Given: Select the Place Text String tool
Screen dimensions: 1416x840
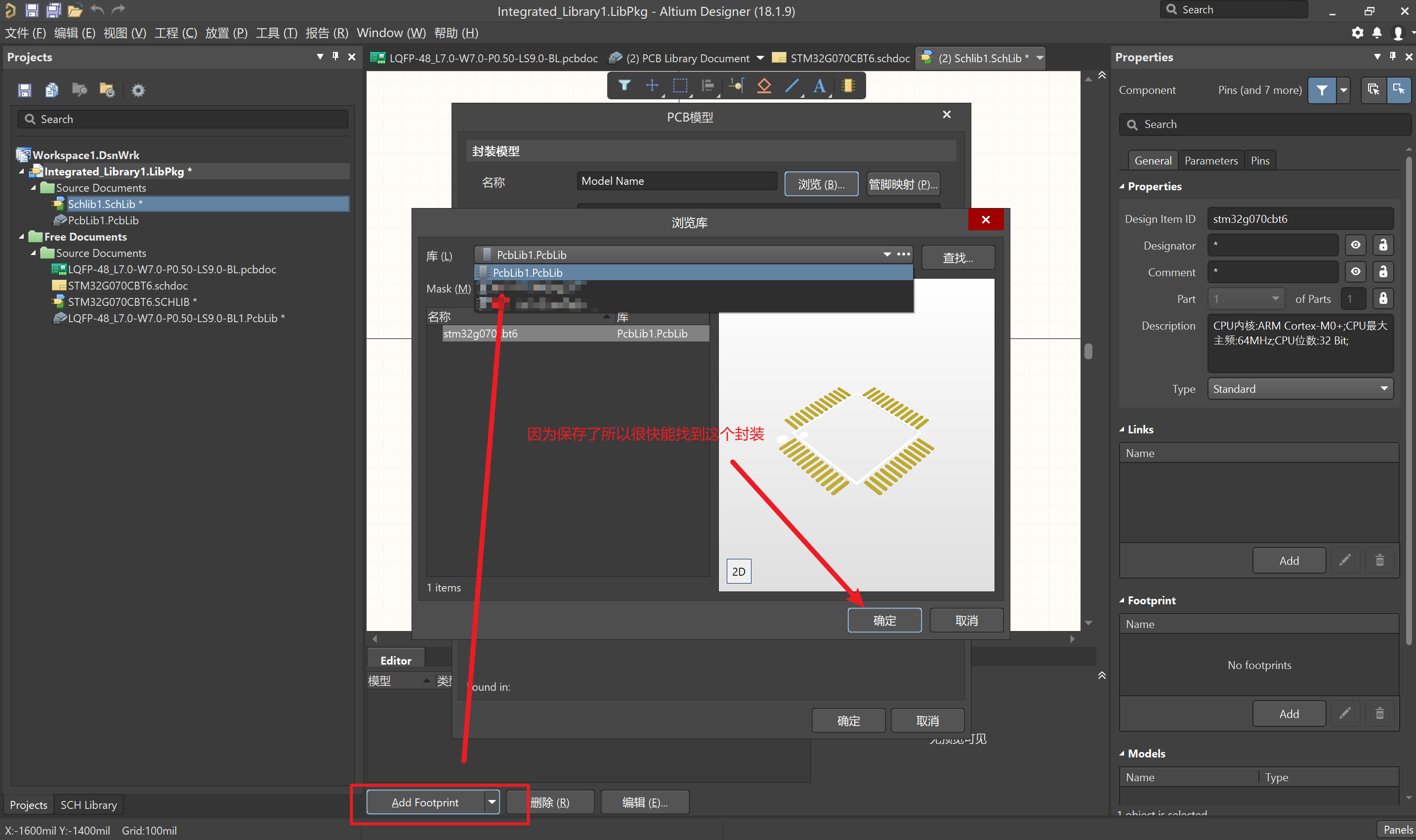Looking at the screenshot, I should (x=820, y=85).
